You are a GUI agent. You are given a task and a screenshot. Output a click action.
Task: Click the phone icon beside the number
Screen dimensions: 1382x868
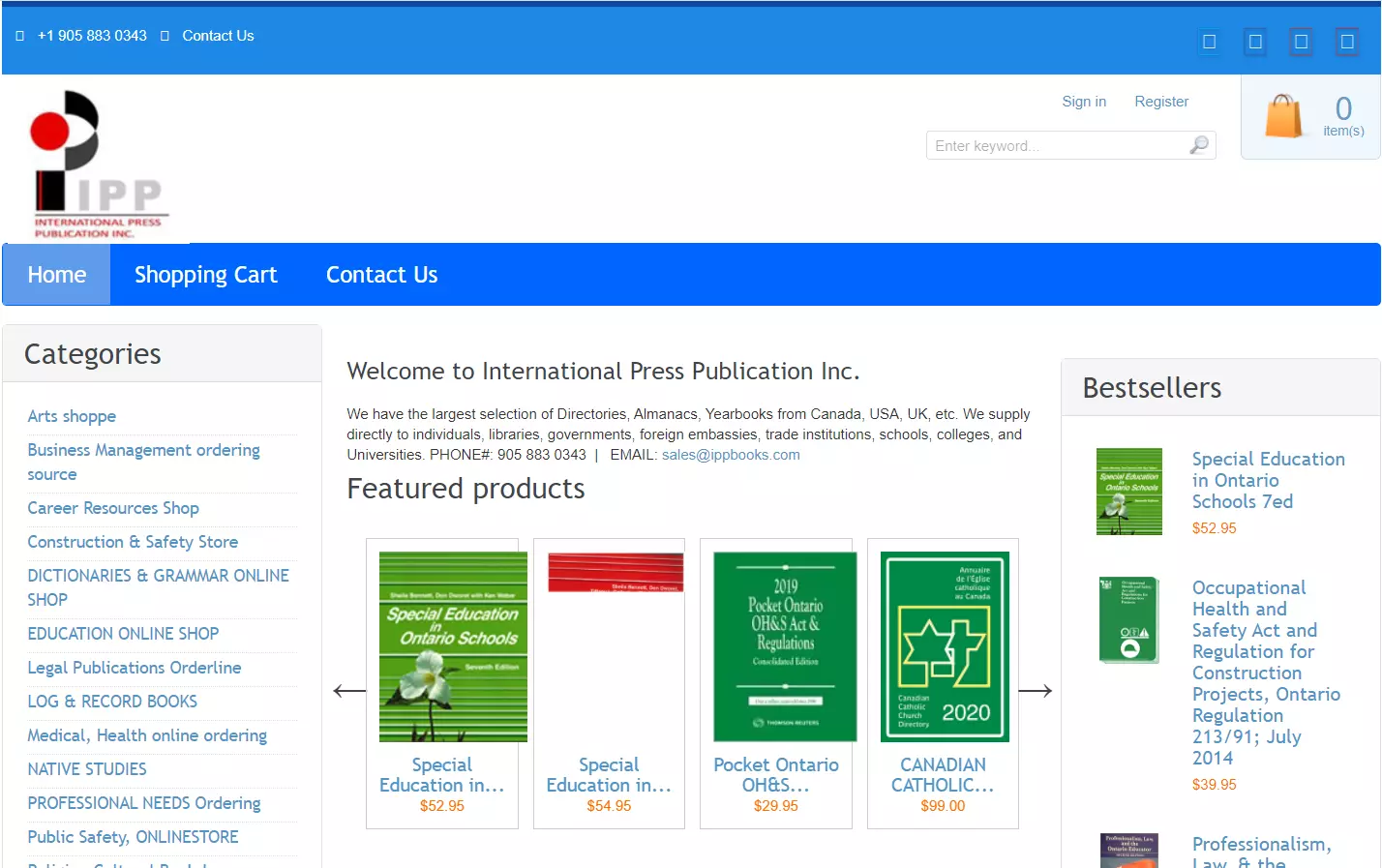point(20,36)
